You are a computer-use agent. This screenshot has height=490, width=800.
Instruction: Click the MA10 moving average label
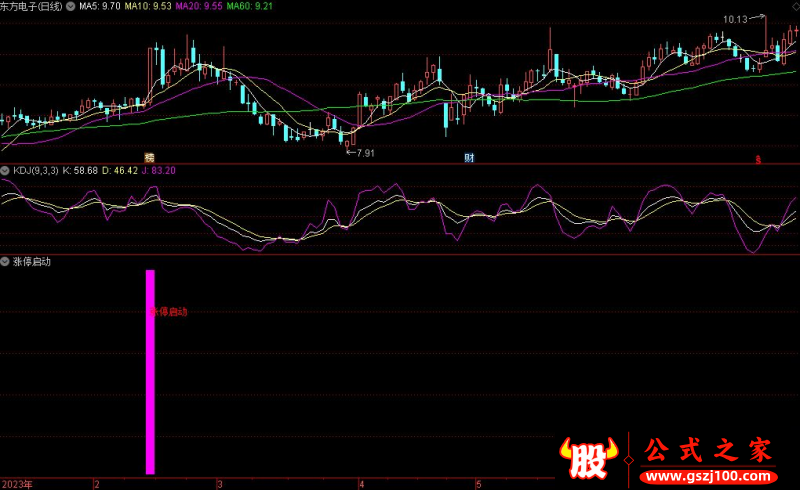146,6
